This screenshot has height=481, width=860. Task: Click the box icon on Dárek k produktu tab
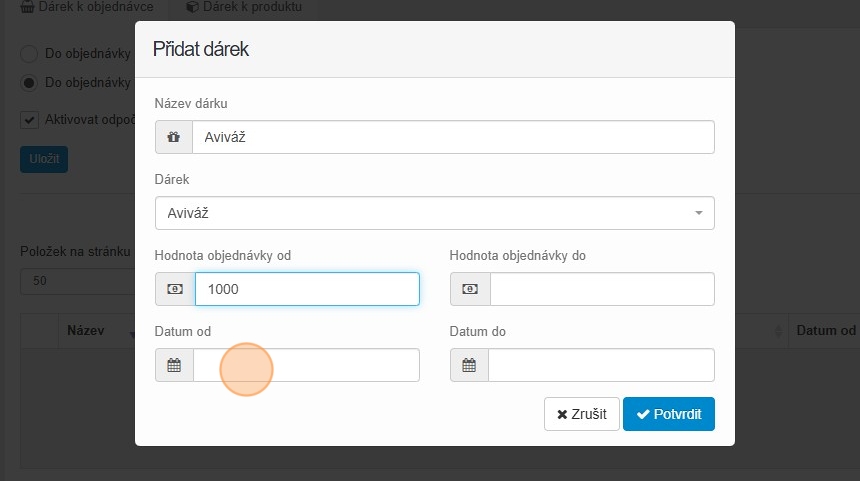[191, 6]
